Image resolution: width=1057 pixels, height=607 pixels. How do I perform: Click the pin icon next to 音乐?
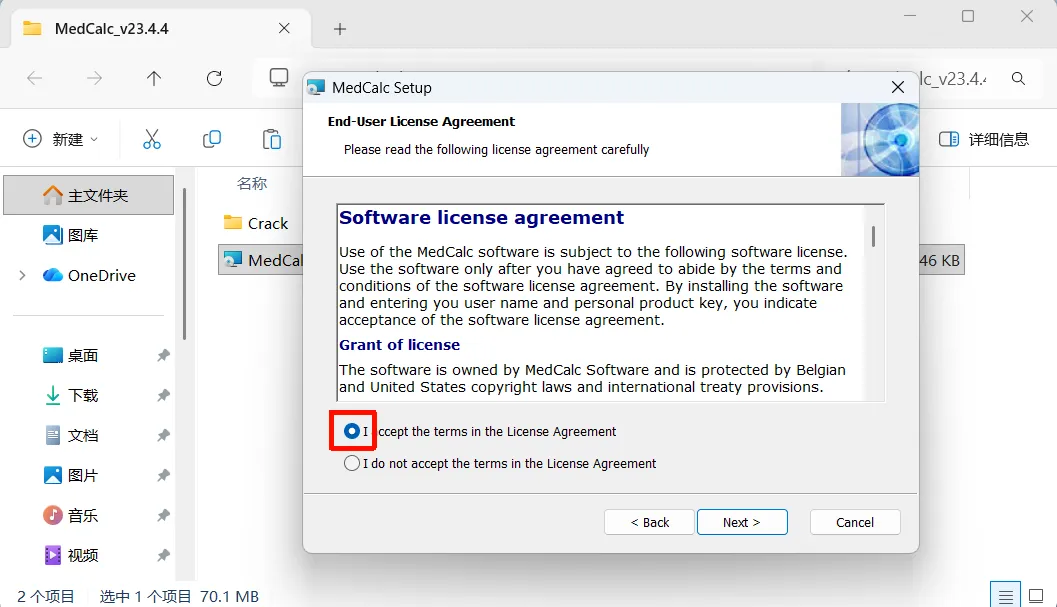(163, 515)
